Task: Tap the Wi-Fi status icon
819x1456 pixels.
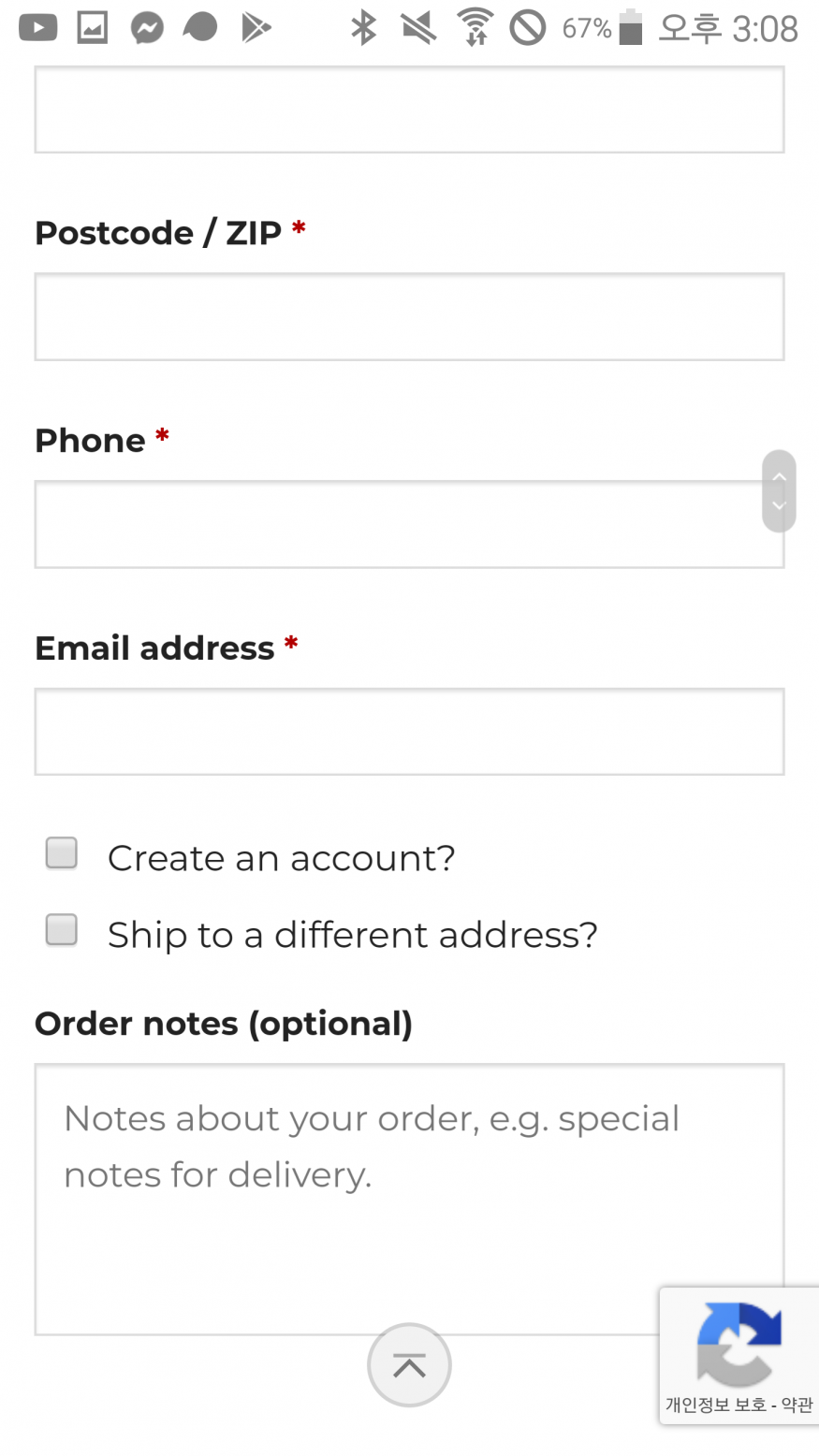Action: [x=475, y=27]
